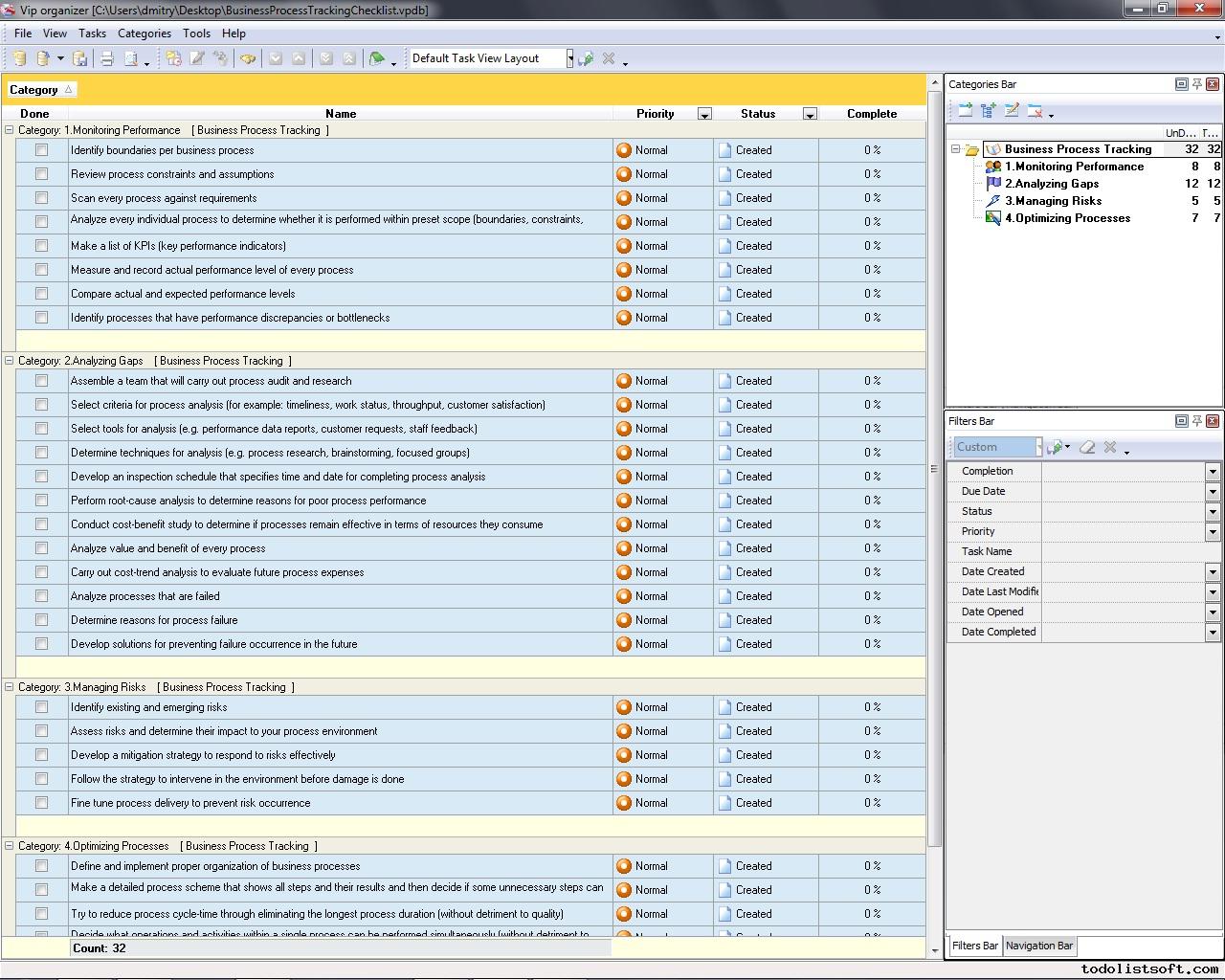
Task: Click the vertical scrollbar of the task list
Action: coord(935,479)
